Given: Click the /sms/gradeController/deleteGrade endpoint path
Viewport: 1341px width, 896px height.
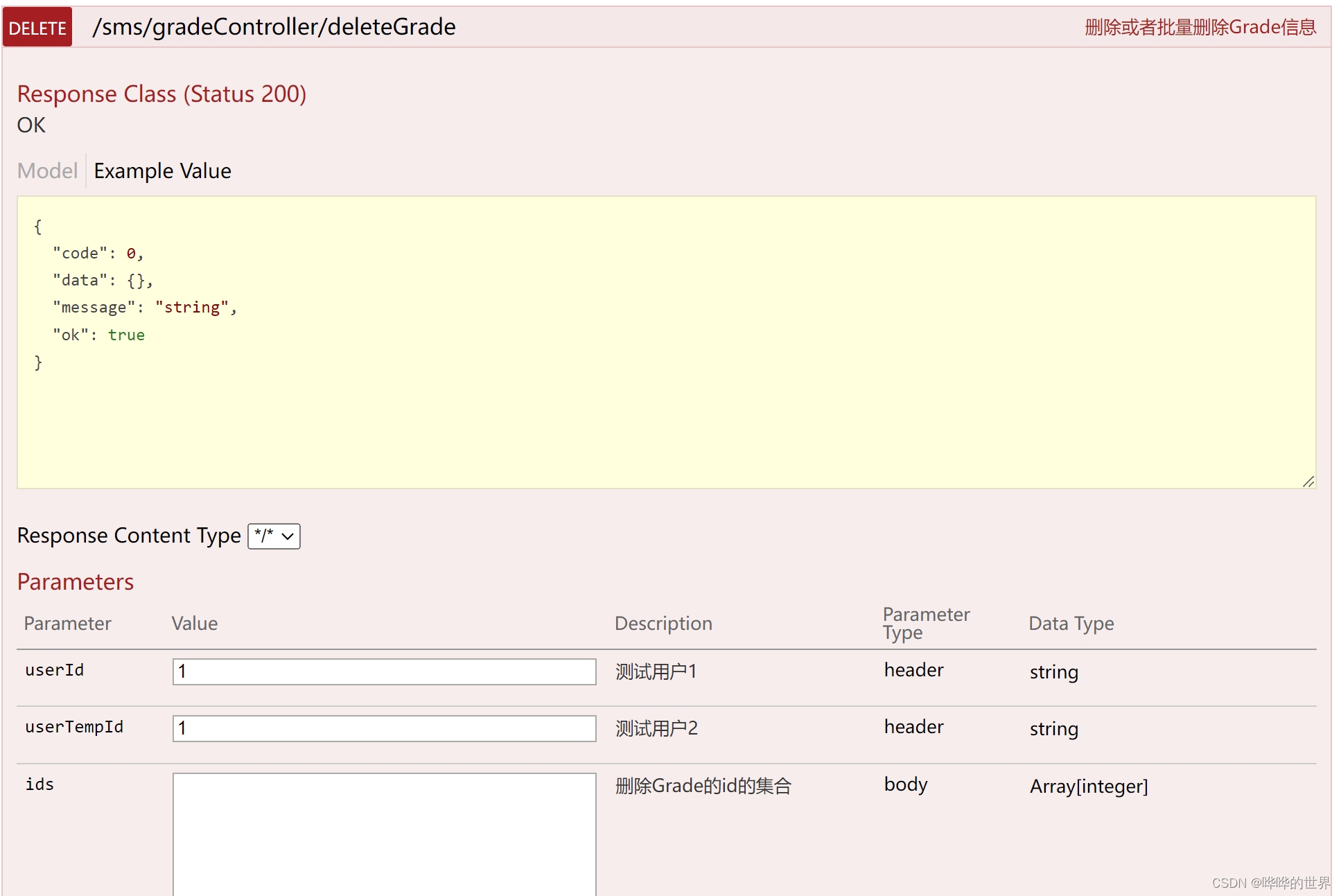Looking at the screenshot, I should point(274,27).
